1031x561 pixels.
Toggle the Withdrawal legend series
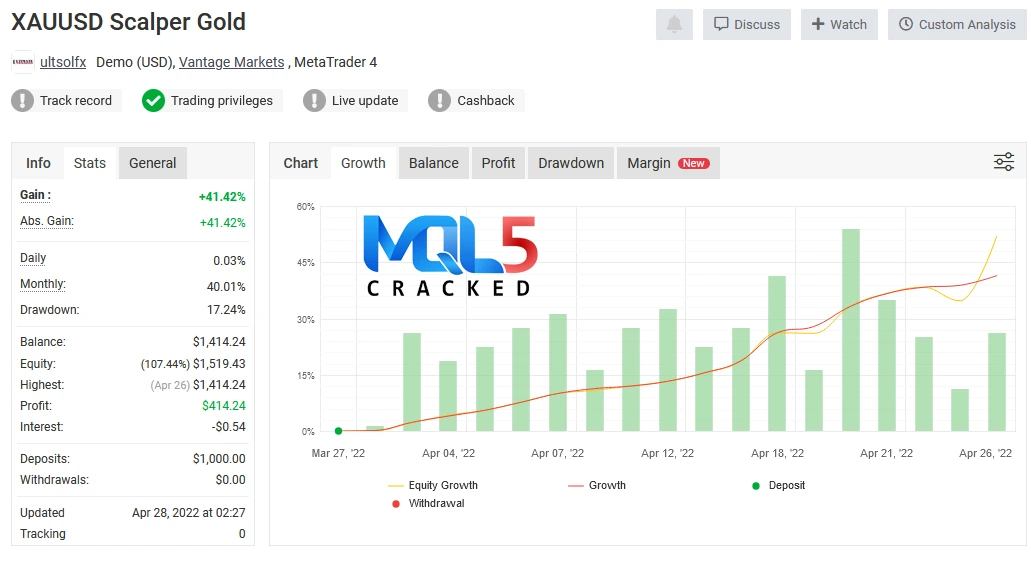click(x=428, y=503)
